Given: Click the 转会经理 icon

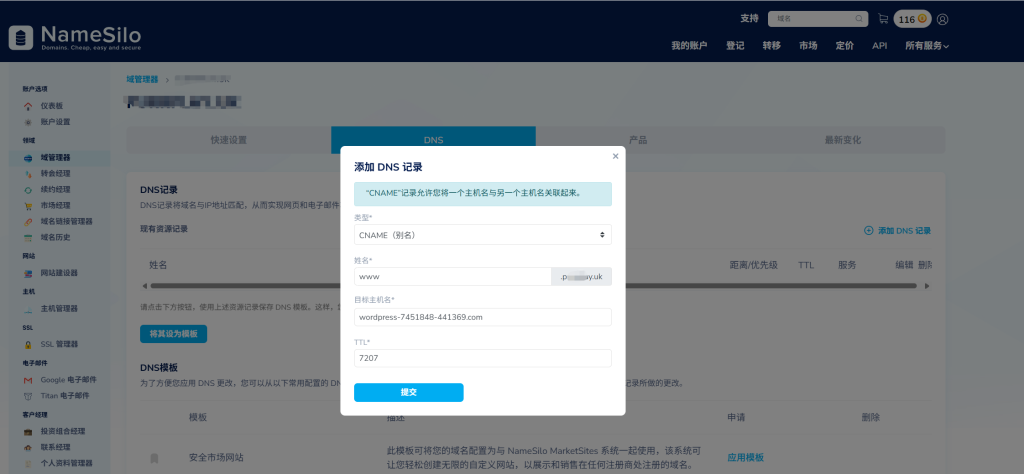Looking at the screenshot, I should coord(27,174).
